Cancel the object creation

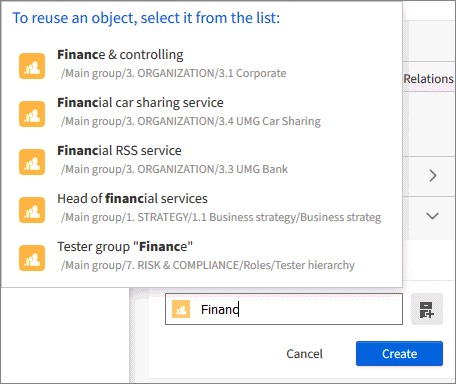304,354
